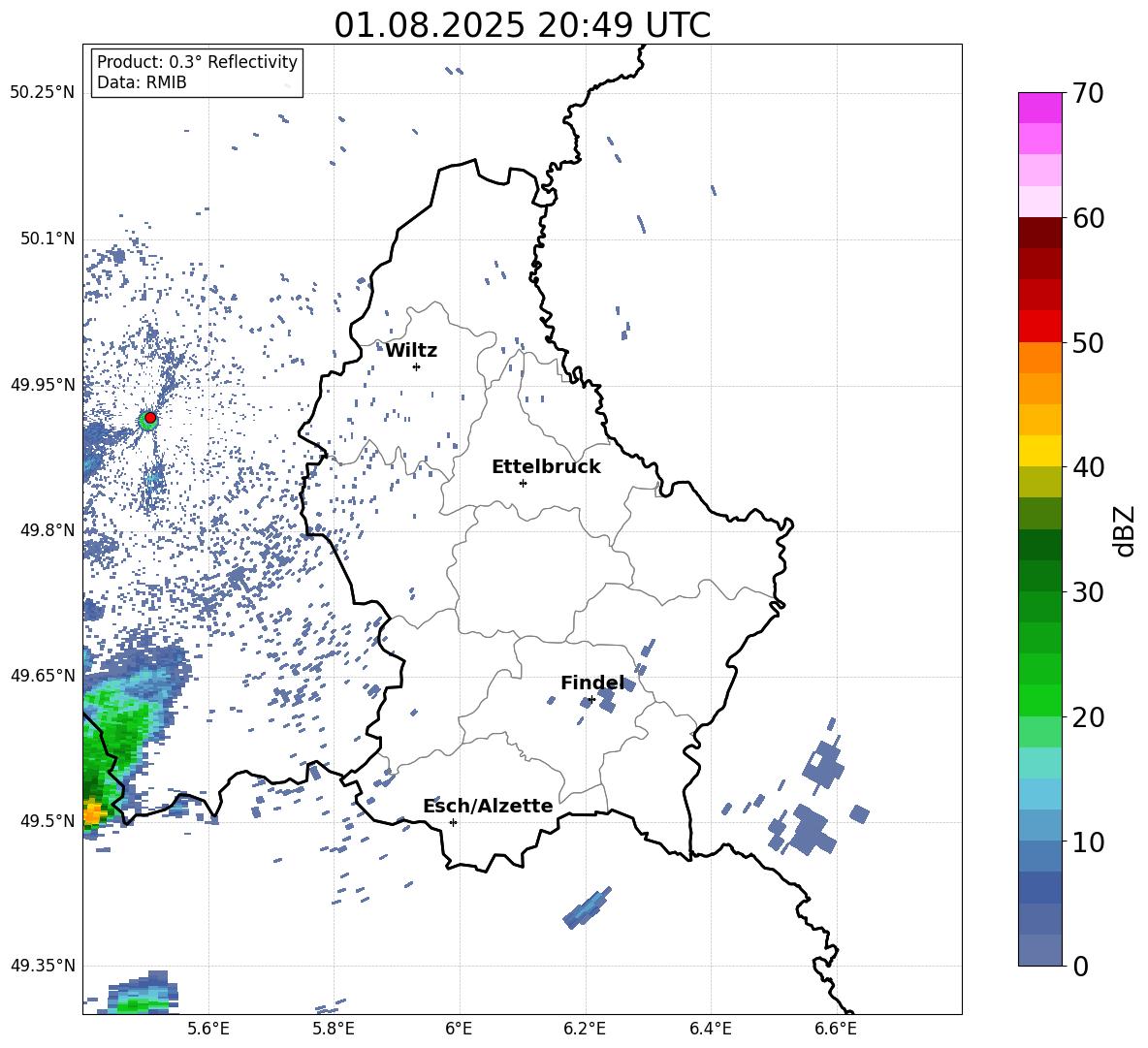Click the 49.35°N latitude label
The image size is (1148, 1048).
(x=43, y=966)
